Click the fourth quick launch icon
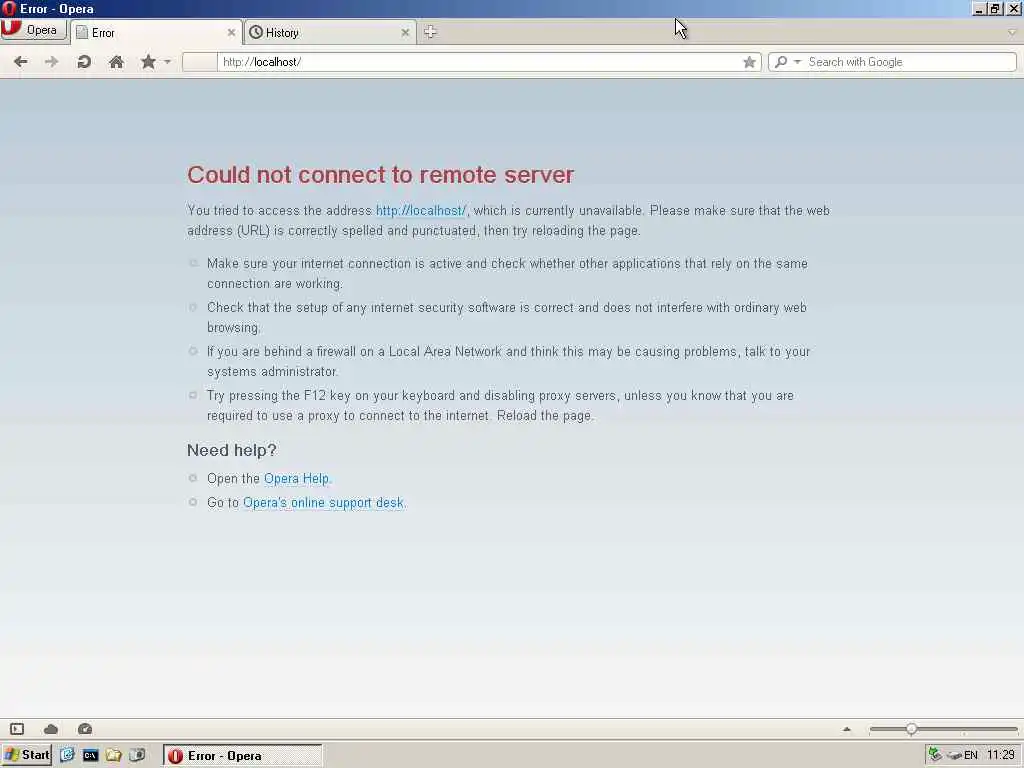1024x768 pixels. click(x=136, y=756)
